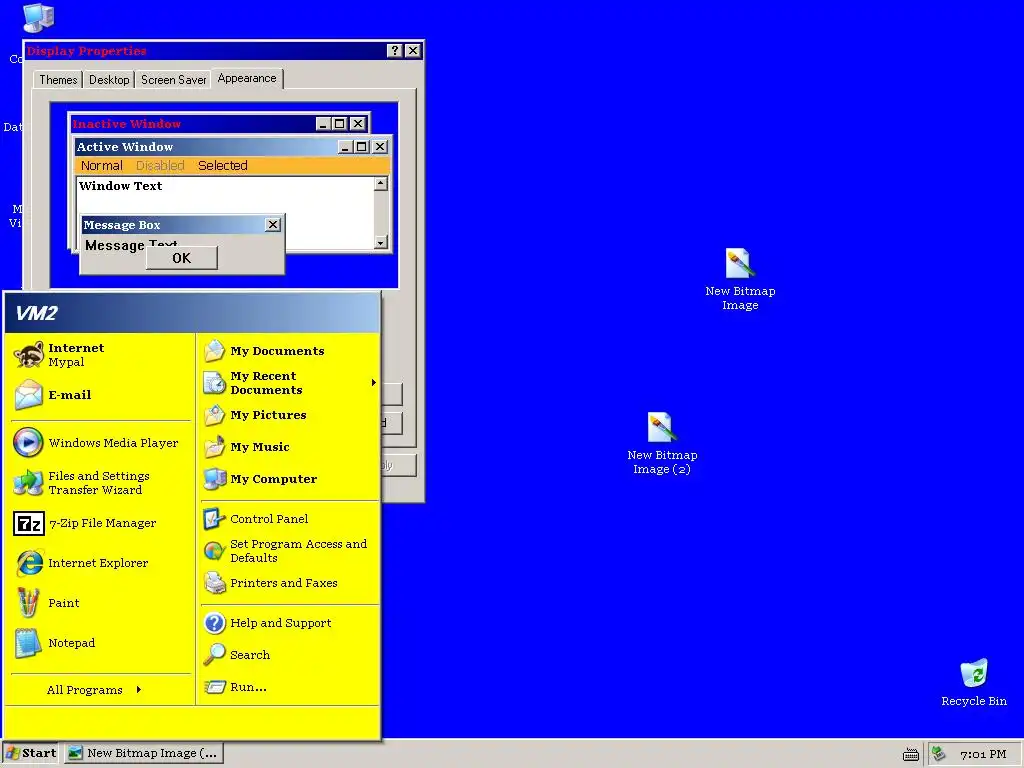
Task: Click the 7:01 PM clock
Action: coord(983,754)
